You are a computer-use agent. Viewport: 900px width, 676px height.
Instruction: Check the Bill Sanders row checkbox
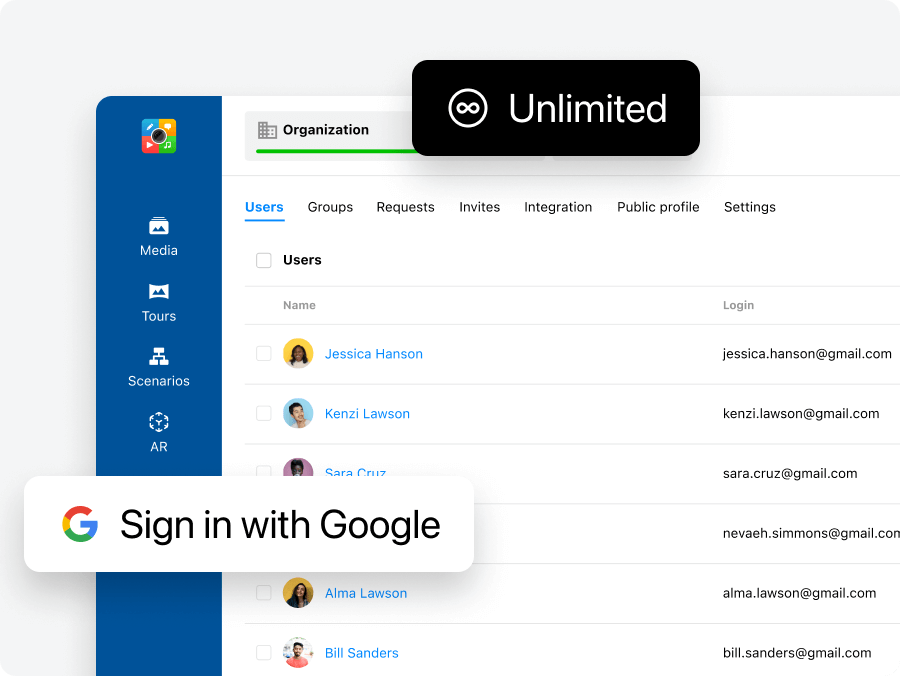pos(263,652)
